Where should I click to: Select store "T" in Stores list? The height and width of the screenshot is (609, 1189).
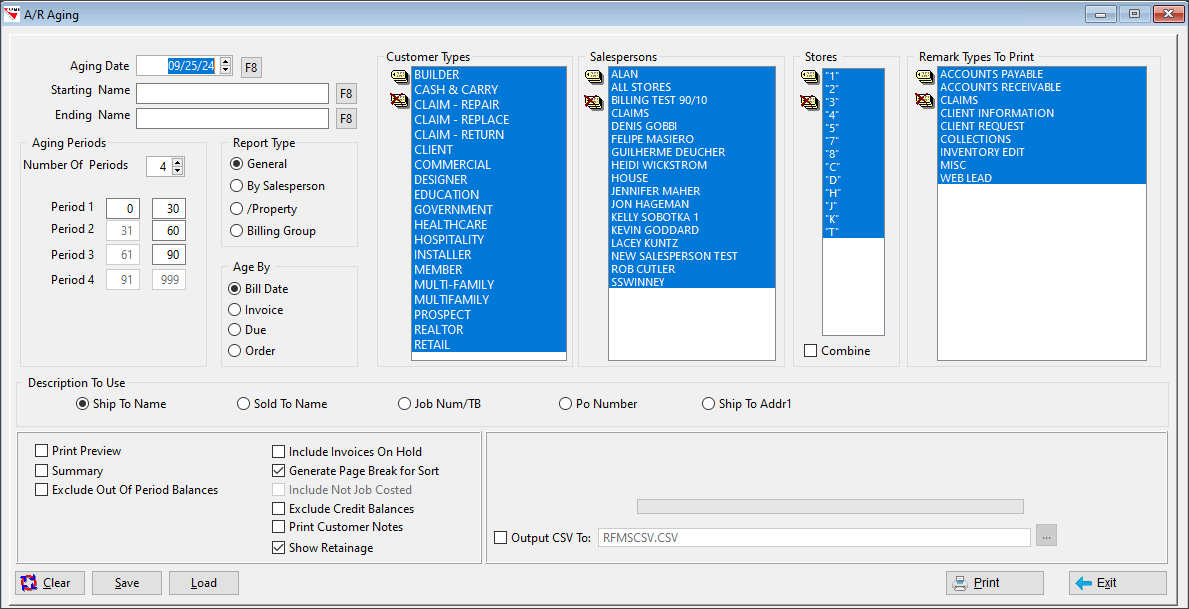click(854, 232)
